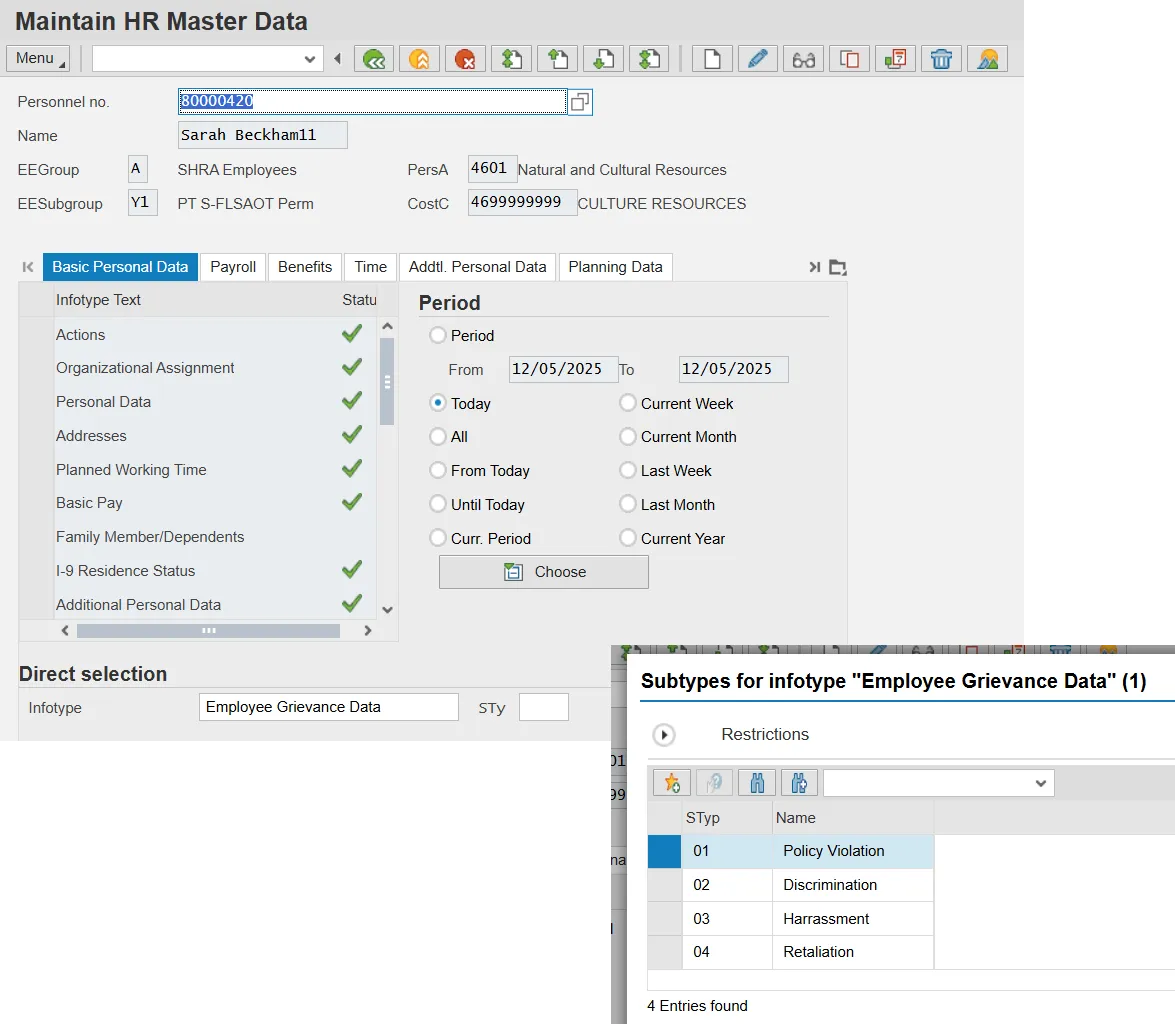Select the All period radio button
This screenshot has width=1175, height=1024.
click(x=437, y=437)
